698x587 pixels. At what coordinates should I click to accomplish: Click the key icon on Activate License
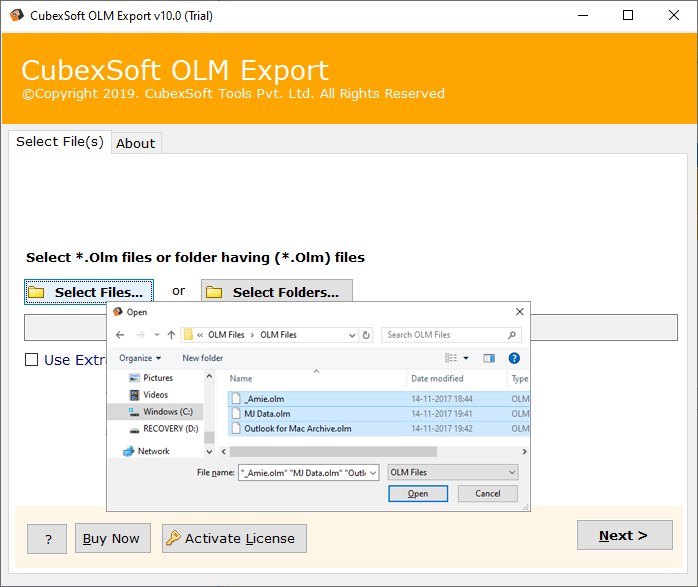173,538
